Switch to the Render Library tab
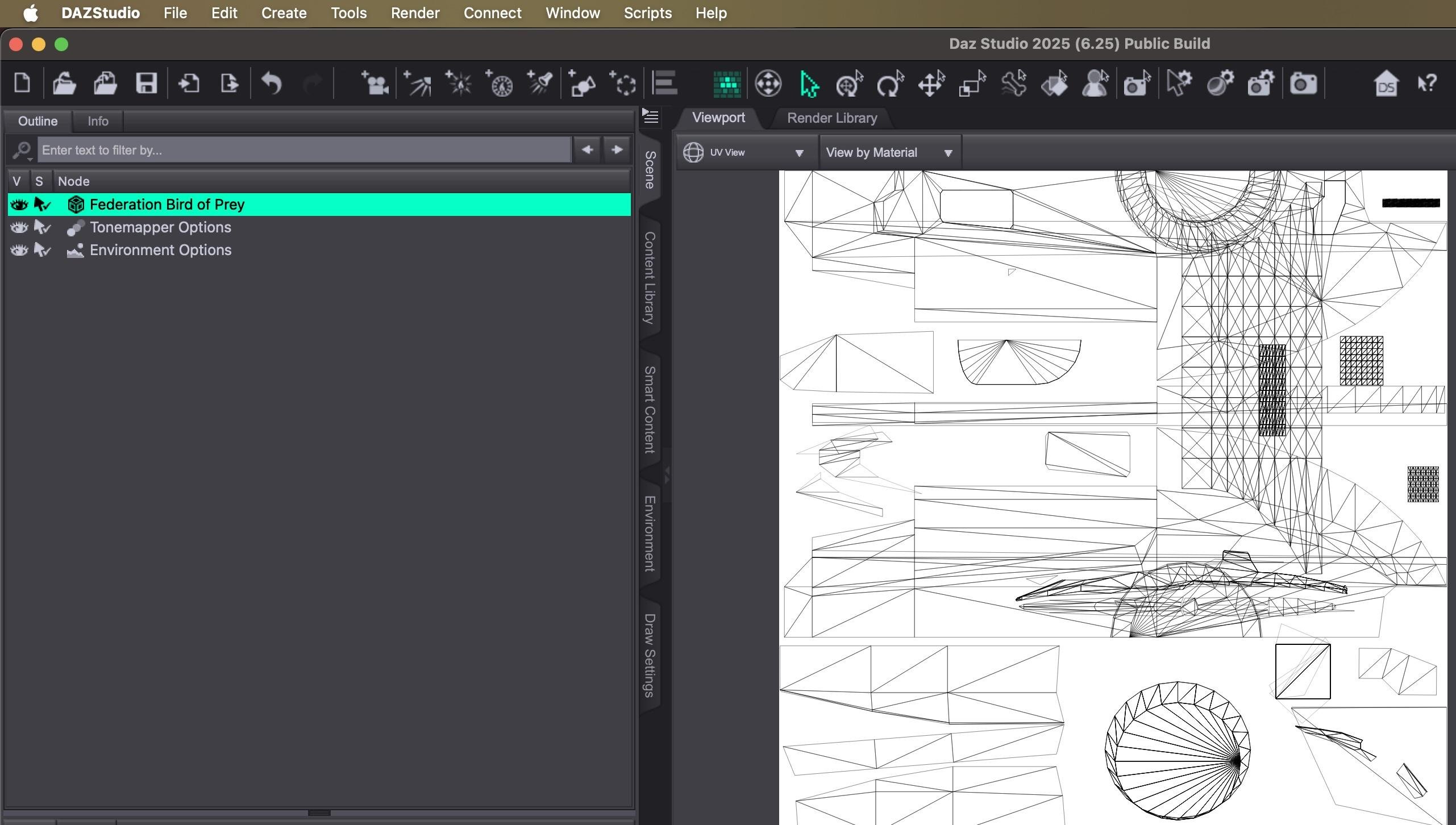The width and height of the screenshot is (1456, 825). (831, 118)
